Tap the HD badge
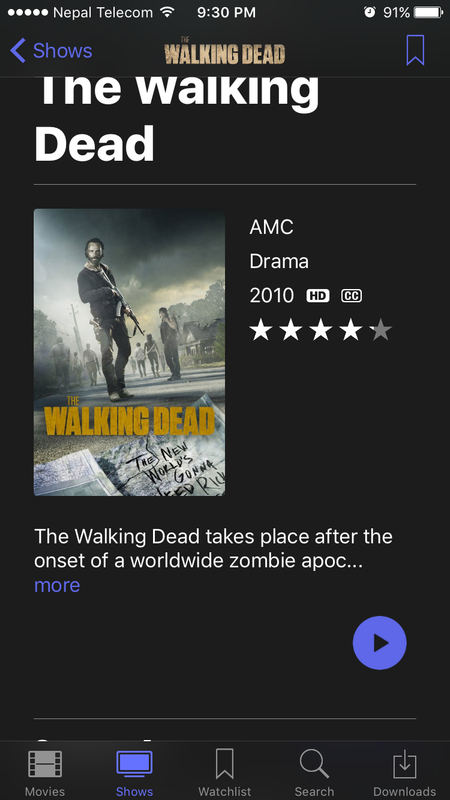450x800 pixels. 317,296
